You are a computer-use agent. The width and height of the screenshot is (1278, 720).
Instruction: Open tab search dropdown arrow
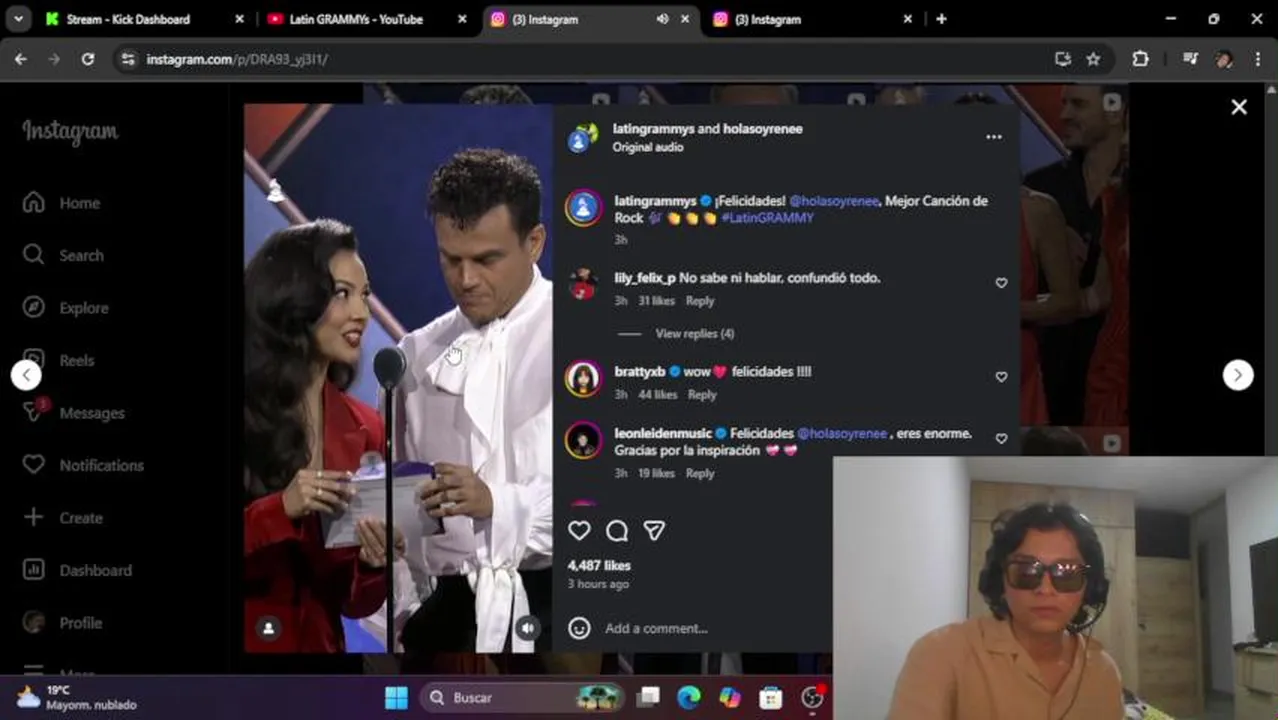point(17,19)
